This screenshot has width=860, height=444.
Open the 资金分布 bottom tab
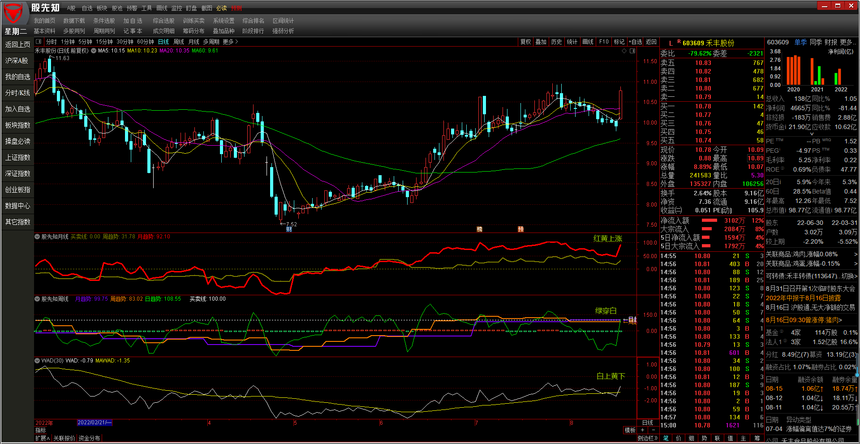click(x=89, y=439)
